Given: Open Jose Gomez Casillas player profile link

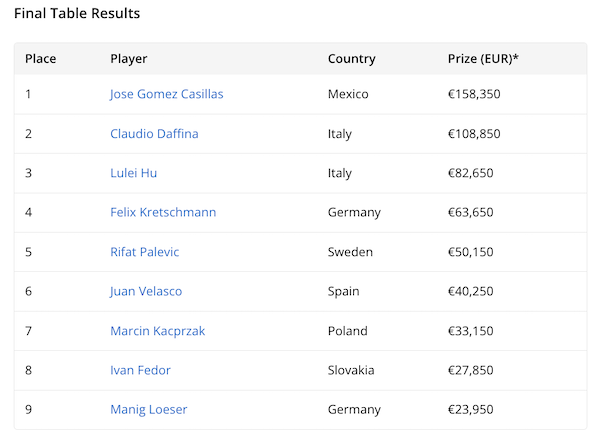Looking at the screenshot, I should [x=166, y=94].
